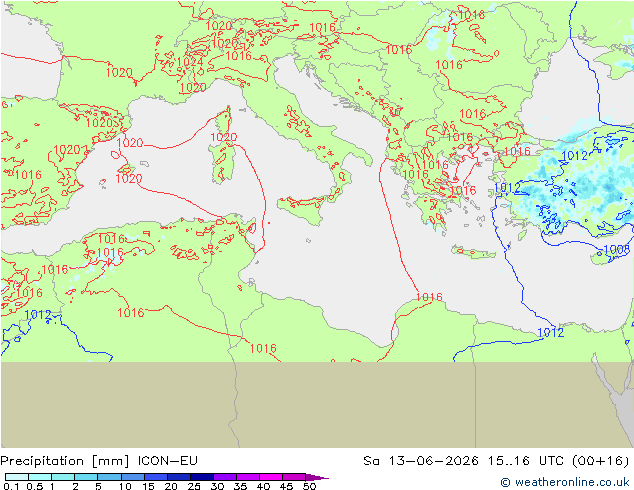The width and height of the screenshot is (634, 490).
Task: Click the '25' legend value label
Action: point(194,486)
